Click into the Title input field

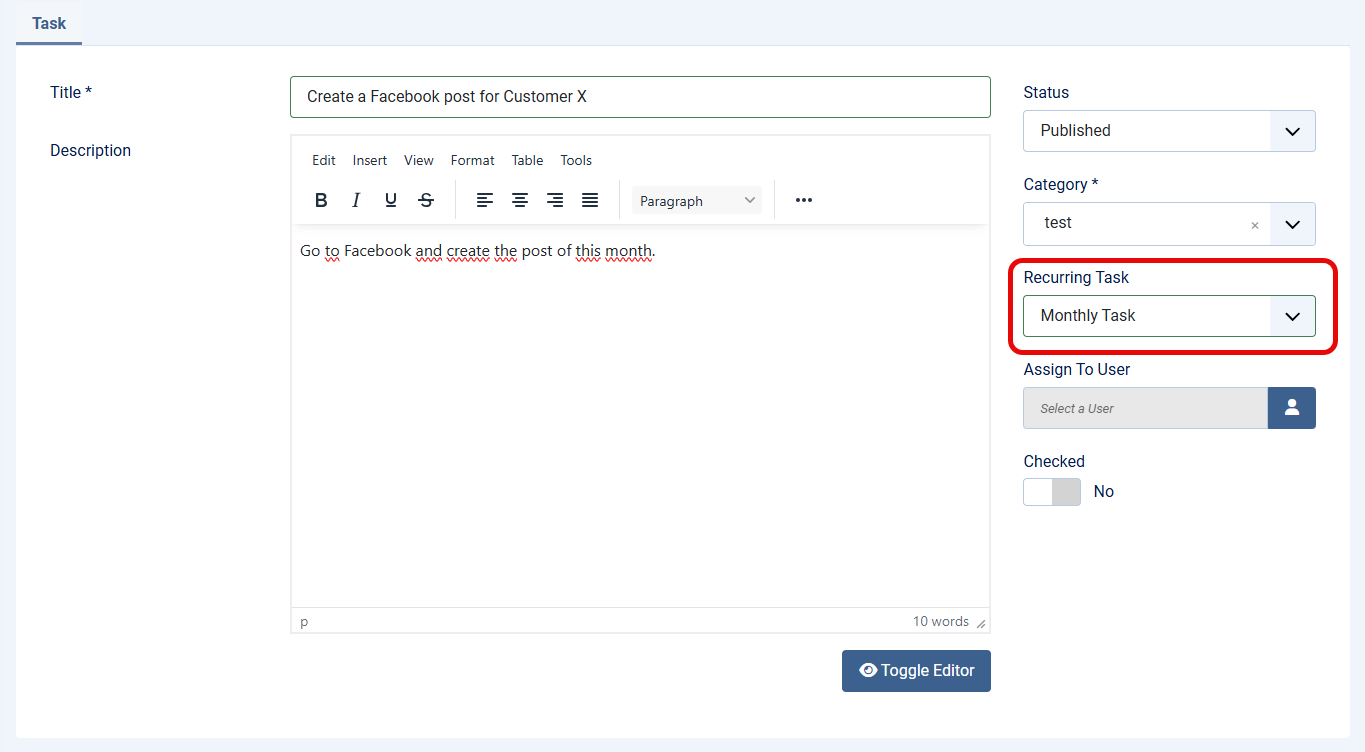pos(640,97)
